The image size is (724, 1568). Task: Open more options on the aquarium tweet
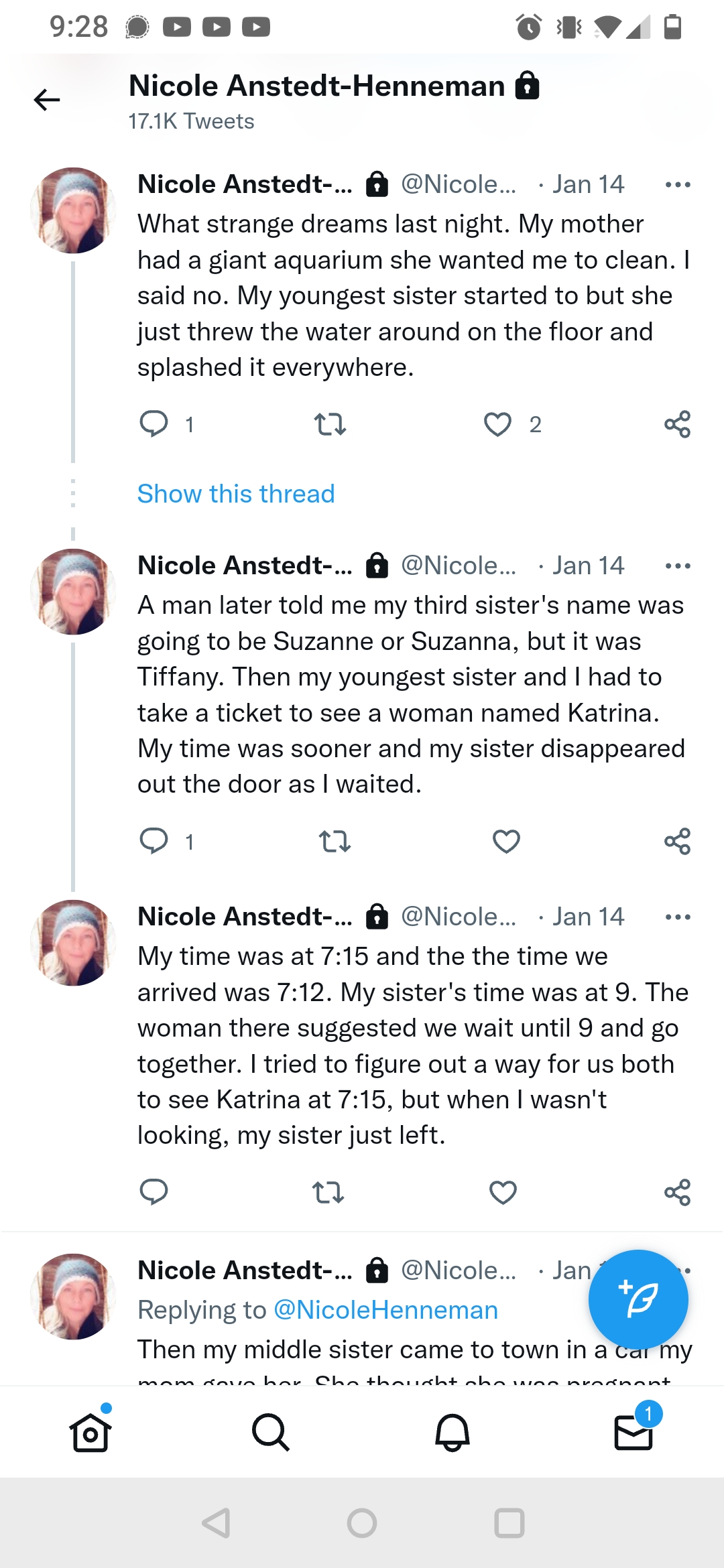point(678,184)
